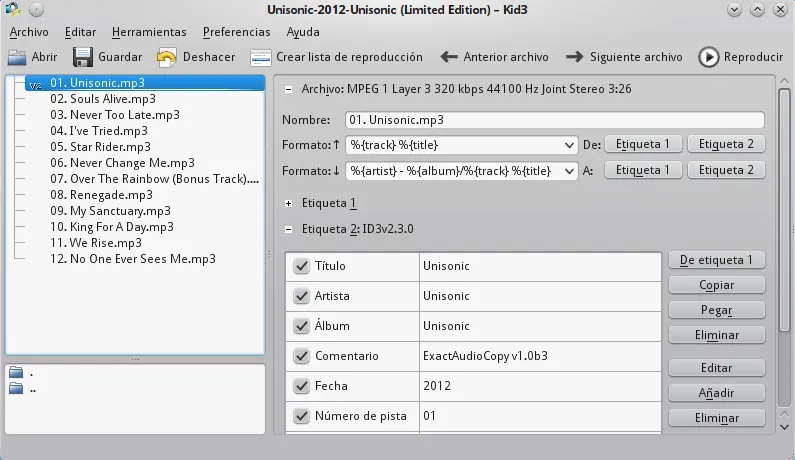The width and height of the screenshot is (795, 460).
Task: Uncheck the Álbum field checkbox
Action: tap(301, 326)
